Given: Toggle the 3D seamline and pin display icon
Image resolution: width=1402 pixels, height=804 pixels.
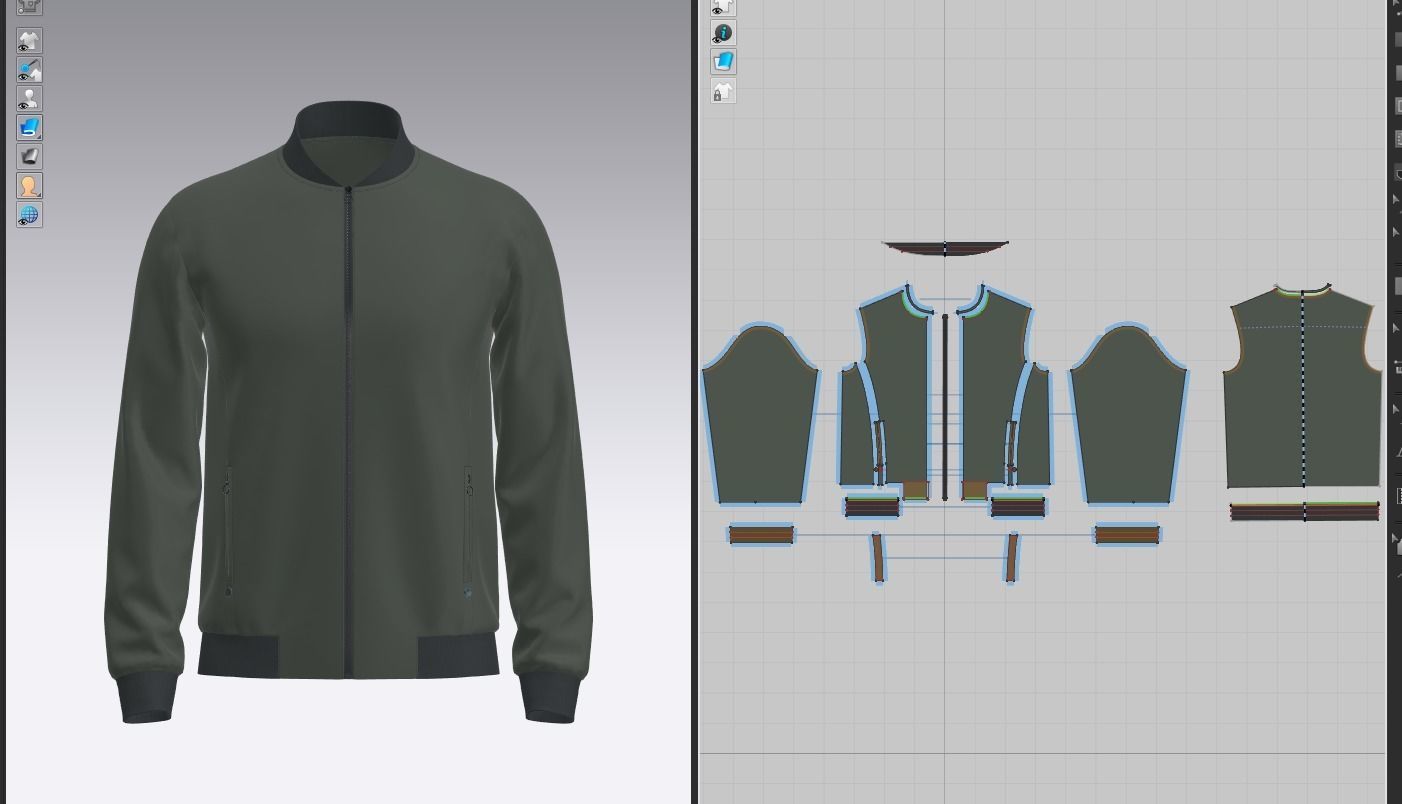Looking at the screenshot, I should tap(29, 70).
